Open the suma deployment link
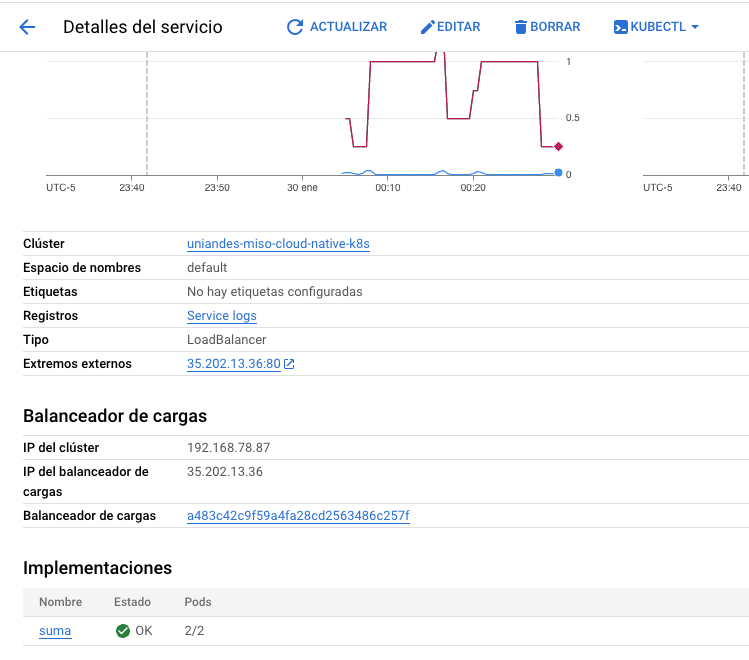Screen dimensions: 749x660 (x=55, y=630)
